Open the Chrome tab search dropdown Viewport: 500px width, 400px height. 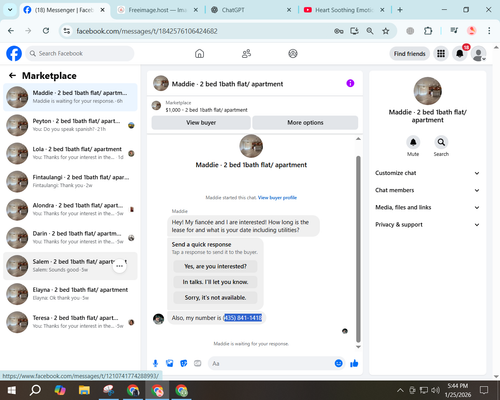[x=10, y=10]
